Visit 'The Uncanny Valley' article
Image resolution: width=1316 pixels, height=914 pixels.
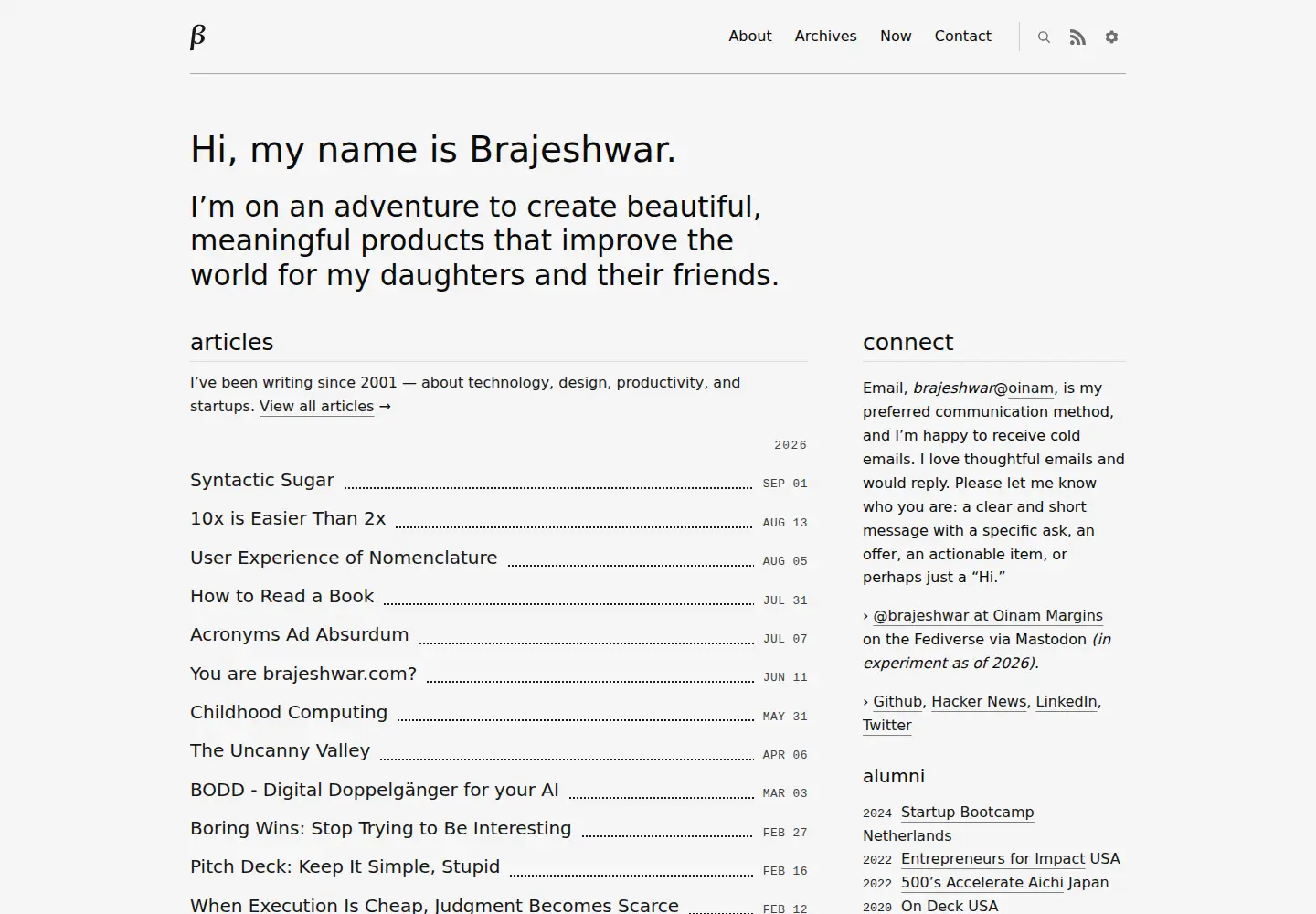[280, 750]
